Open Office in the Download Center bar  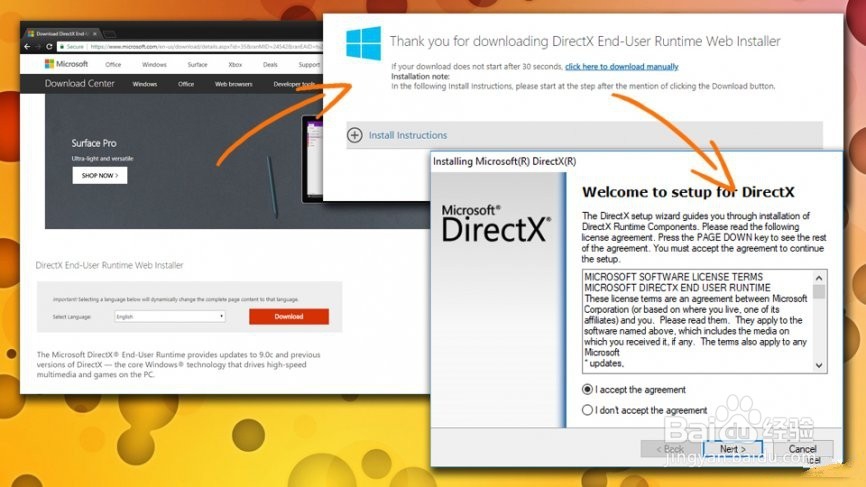186,84
